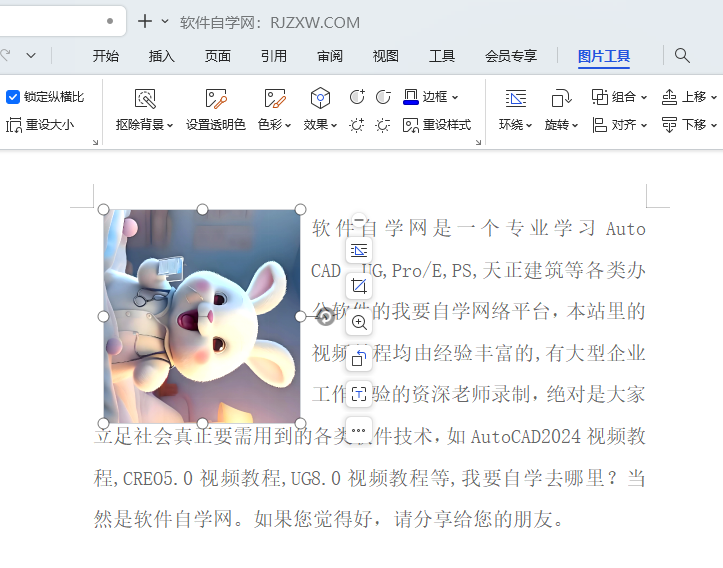This screenshot has height=568, width=723.
Task: Click the 重设大小 button
Action: pyautogui.click(x=40, y=125)
